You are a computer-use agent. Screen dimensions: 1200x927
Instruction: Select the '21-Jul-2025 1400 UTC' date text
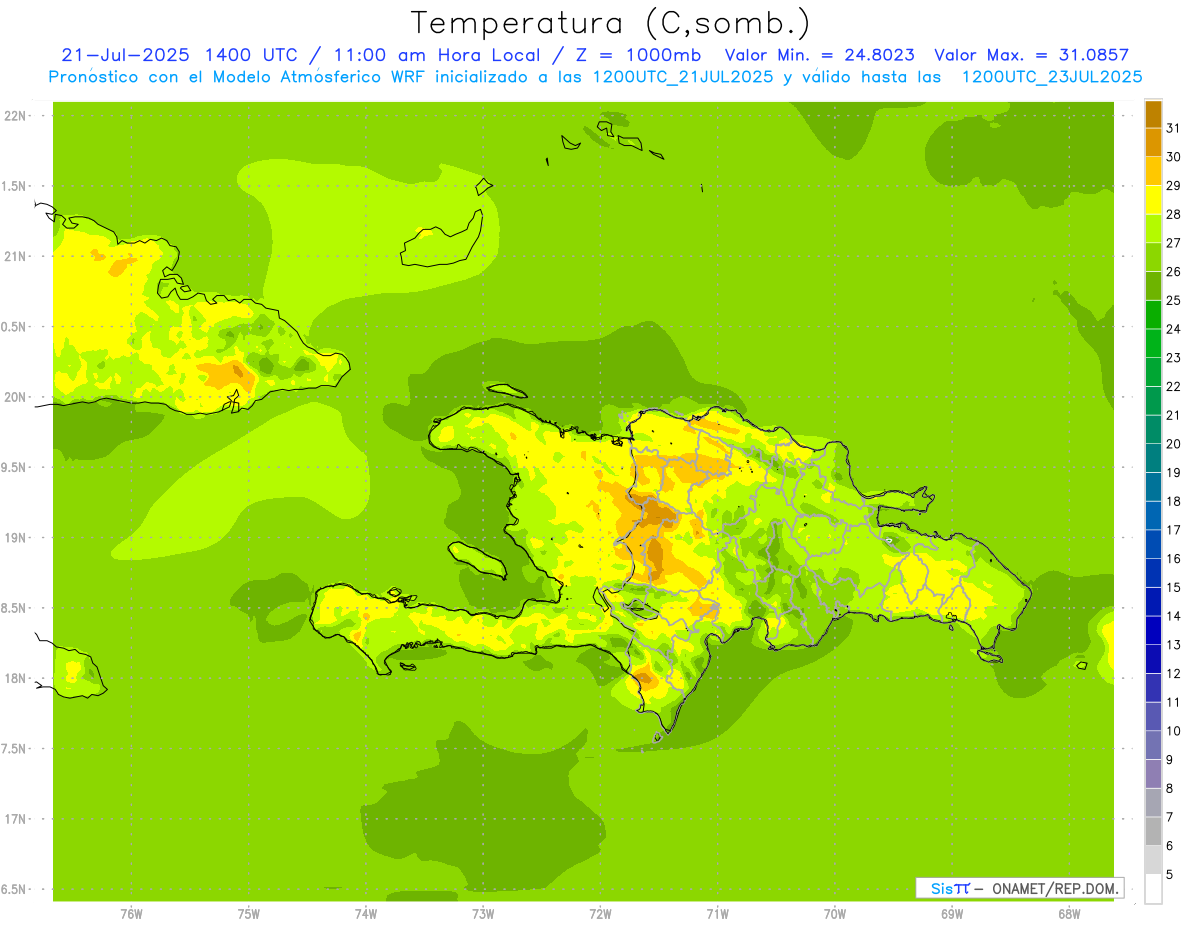179,55
